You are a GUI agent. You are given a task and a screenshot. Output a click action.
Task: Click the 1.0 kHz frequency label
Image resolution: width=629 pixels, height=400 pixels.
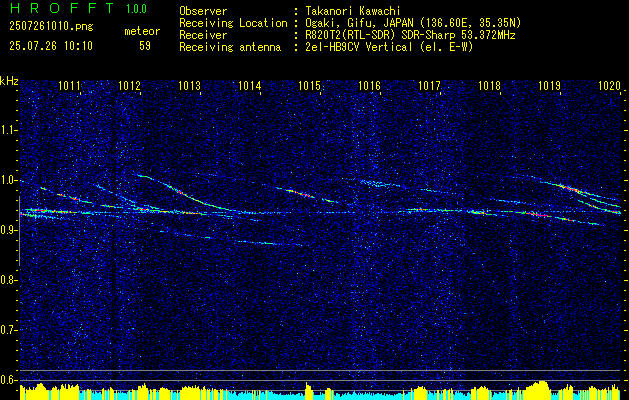[x=7, y=181]
